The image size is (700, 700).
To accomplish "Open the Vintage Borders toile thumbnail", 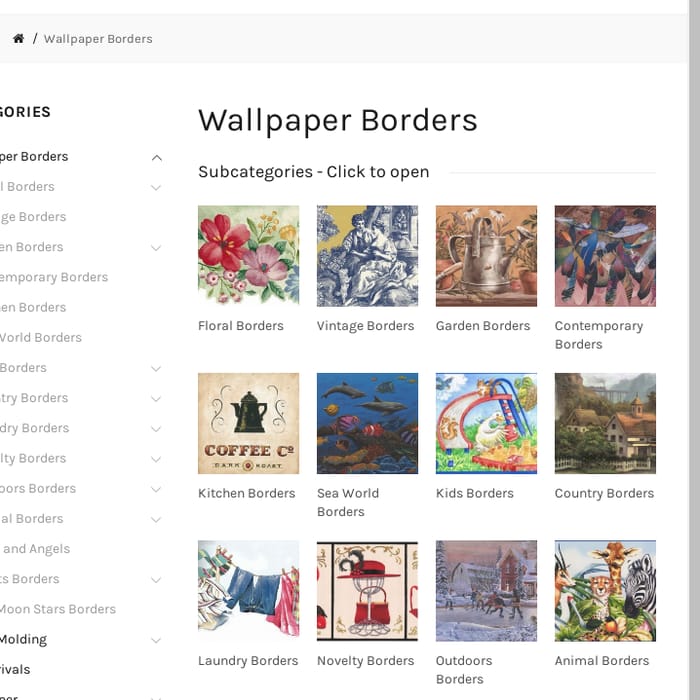I will click(x=367, y=256).
